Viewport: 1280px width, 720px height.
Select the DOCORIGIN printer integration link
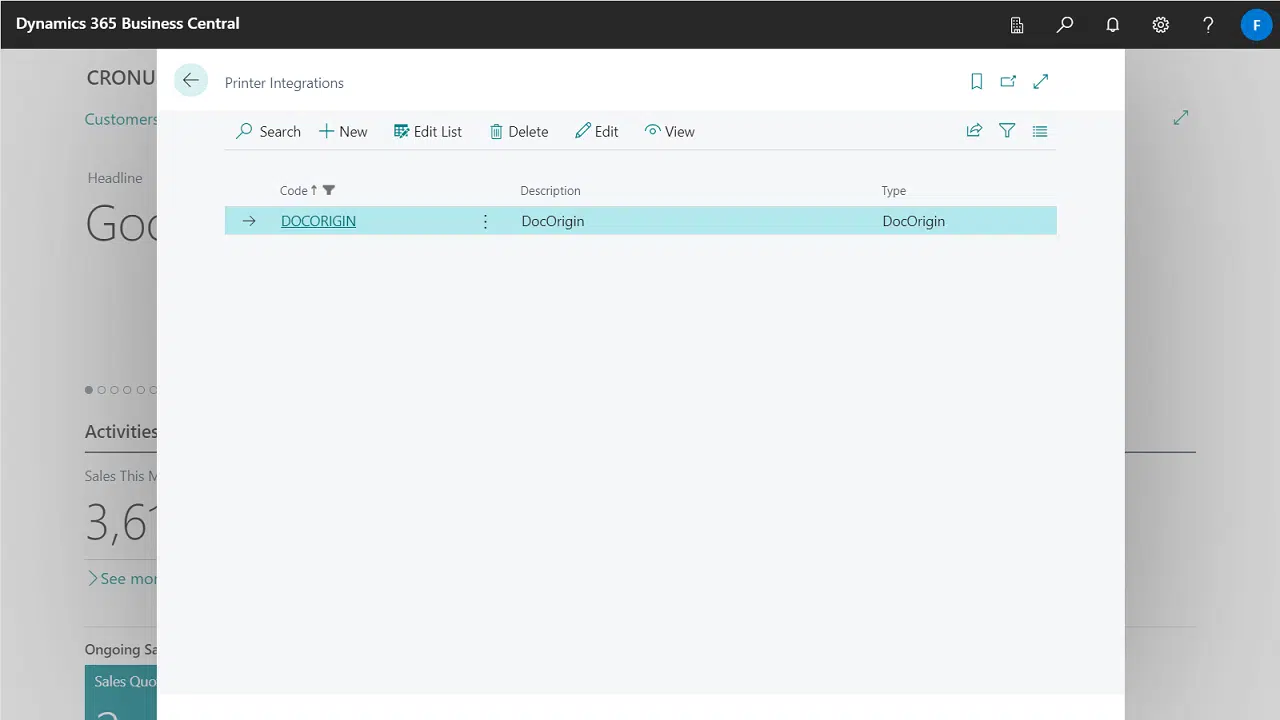318,221
